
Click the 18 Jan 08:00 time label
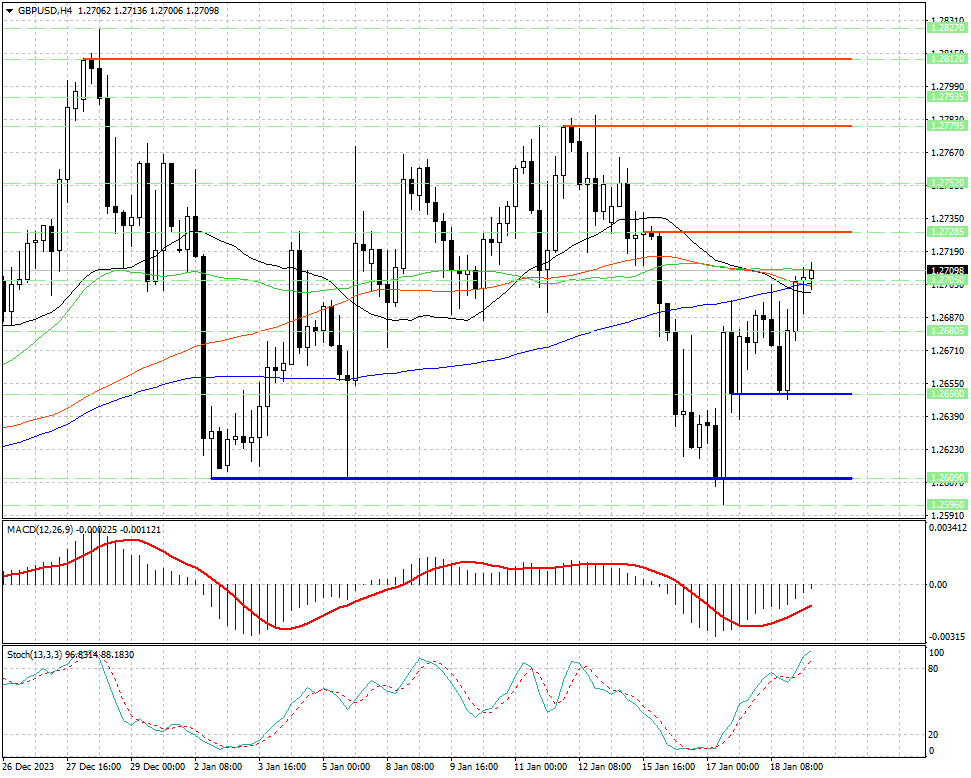pos(796,767)
